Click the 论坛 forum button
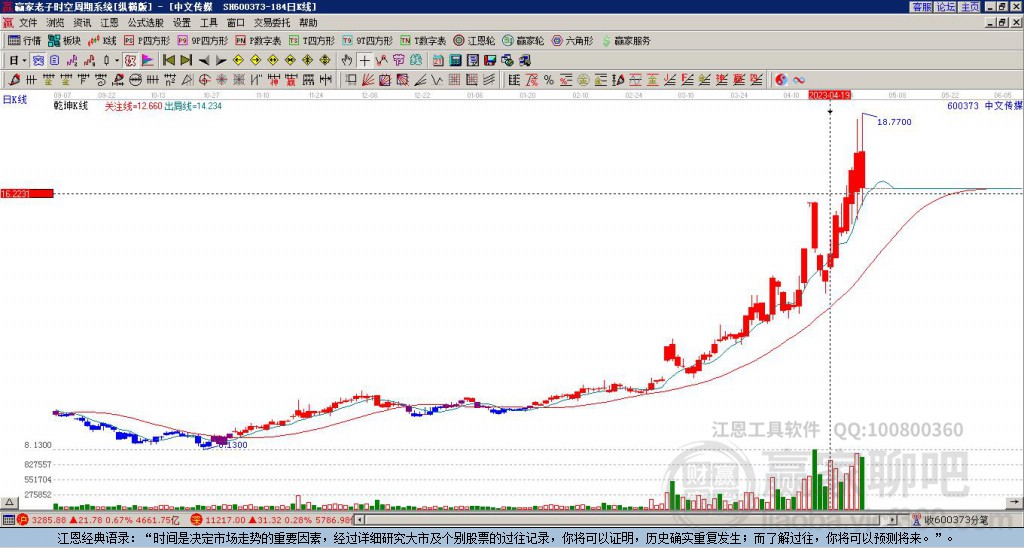1024x548 pixels. (x=945, y=7)
